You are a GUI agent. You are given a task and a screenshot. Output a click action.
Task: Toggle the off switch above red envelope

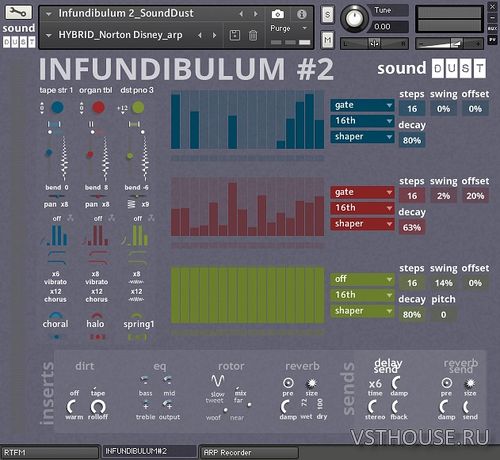98,219
